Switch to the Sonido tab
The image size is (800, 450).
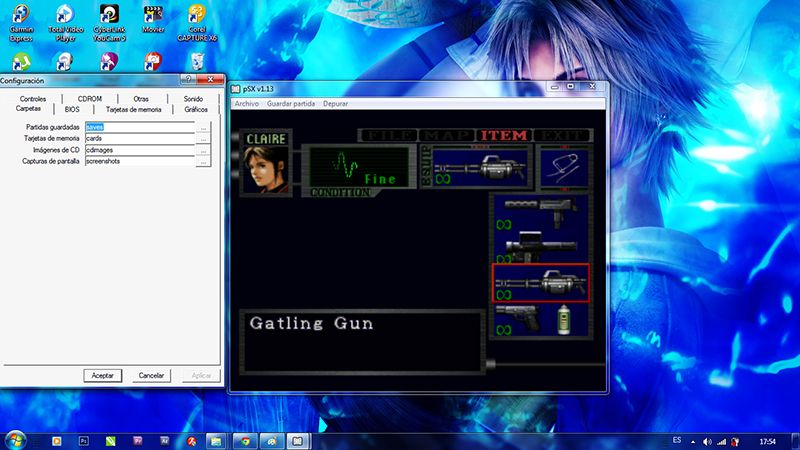(x=193, y=98)
